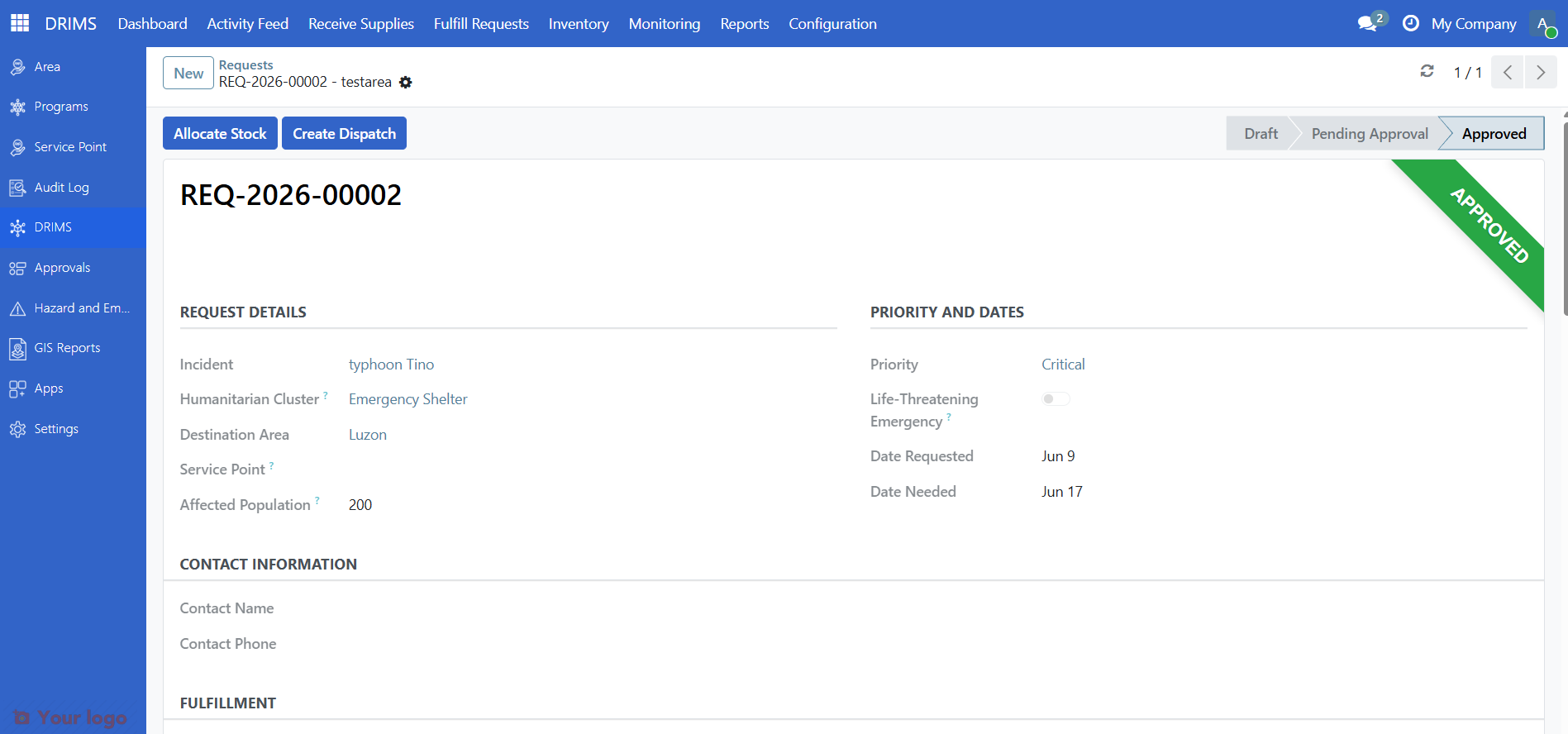
Task: Go back via Requests breadcrumb
Action: click(245, 64)
